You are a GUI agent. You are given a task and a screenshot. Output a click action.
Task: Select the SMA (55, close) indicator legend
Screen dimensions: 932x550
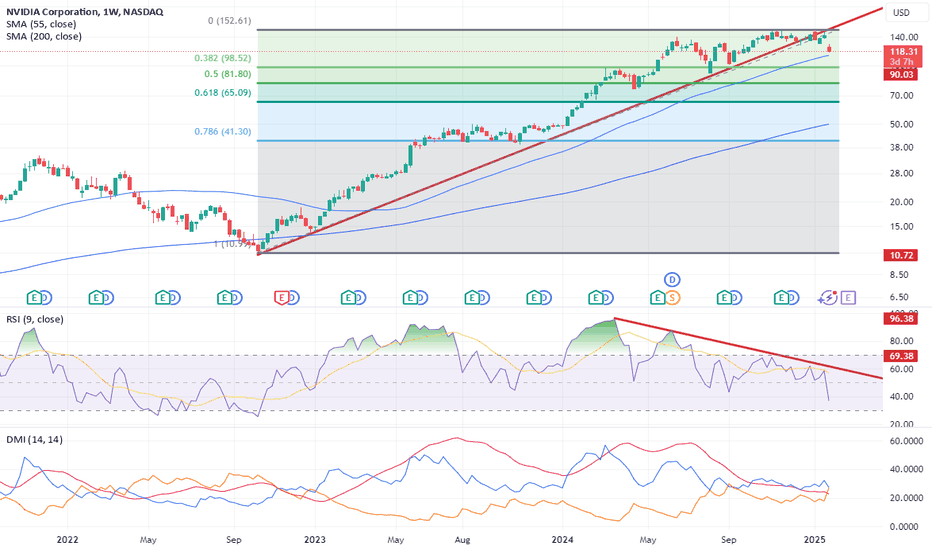coord(41,24)
